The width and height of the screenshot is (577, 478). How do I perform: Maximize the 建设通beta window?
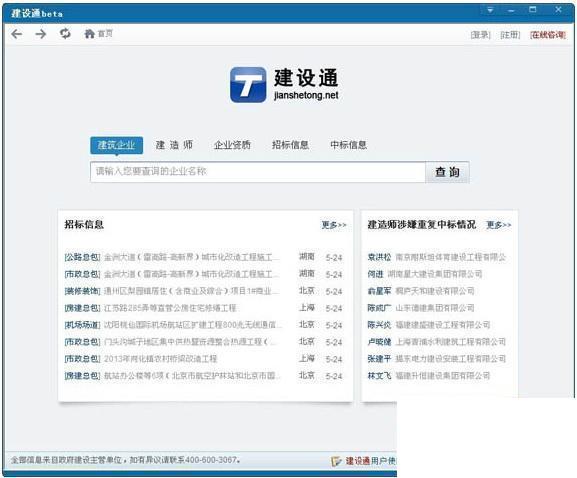click(x=532, y=10)
